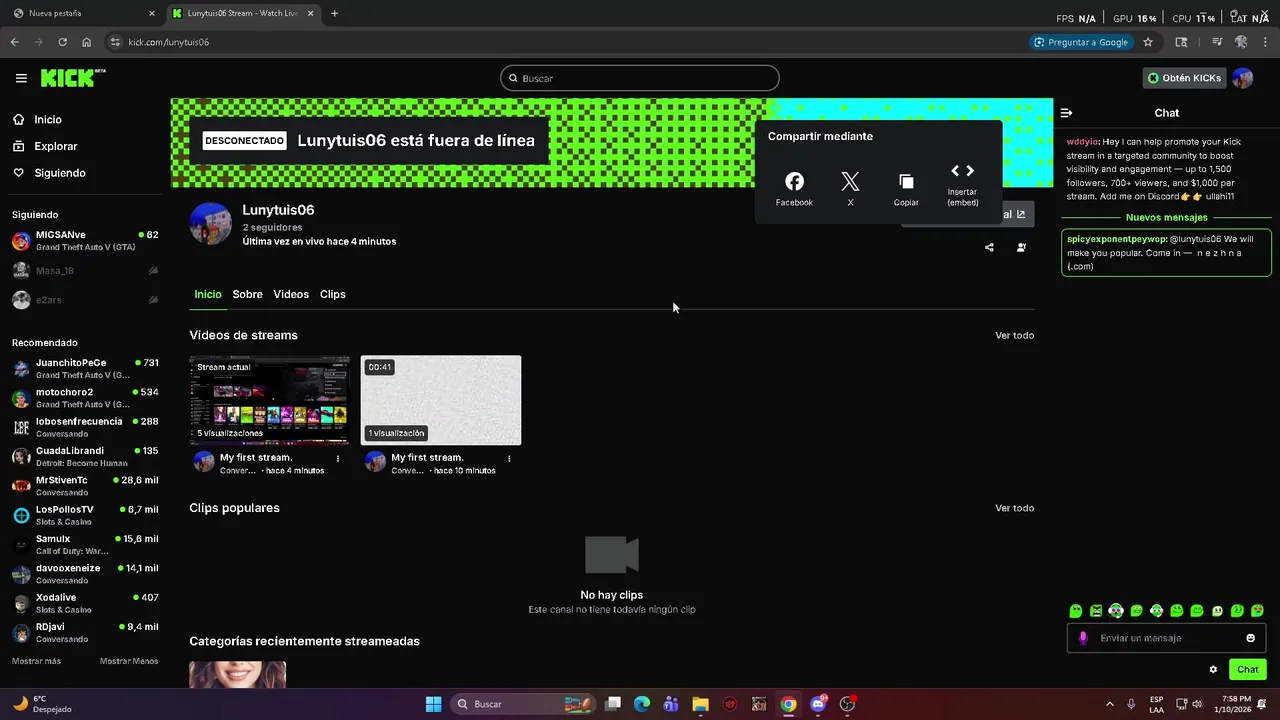Select the Insertar (embed) option
Viewport: 1280px width, 720px height.
[x=962, y=186]
